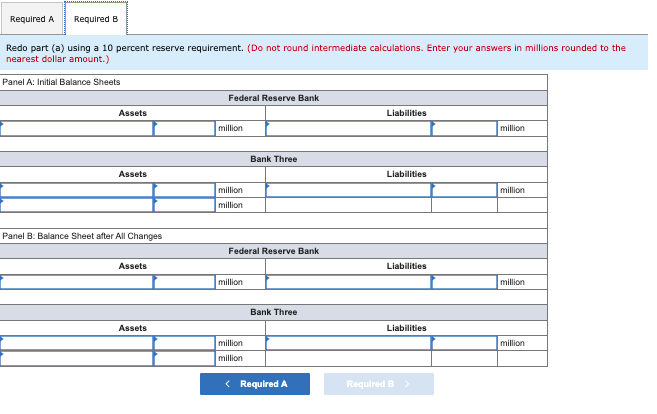The height and width of the screenshot is (414, 657).
Task: Click Panel A Bank Three first asset amount
Action: [x=184, y=190]
